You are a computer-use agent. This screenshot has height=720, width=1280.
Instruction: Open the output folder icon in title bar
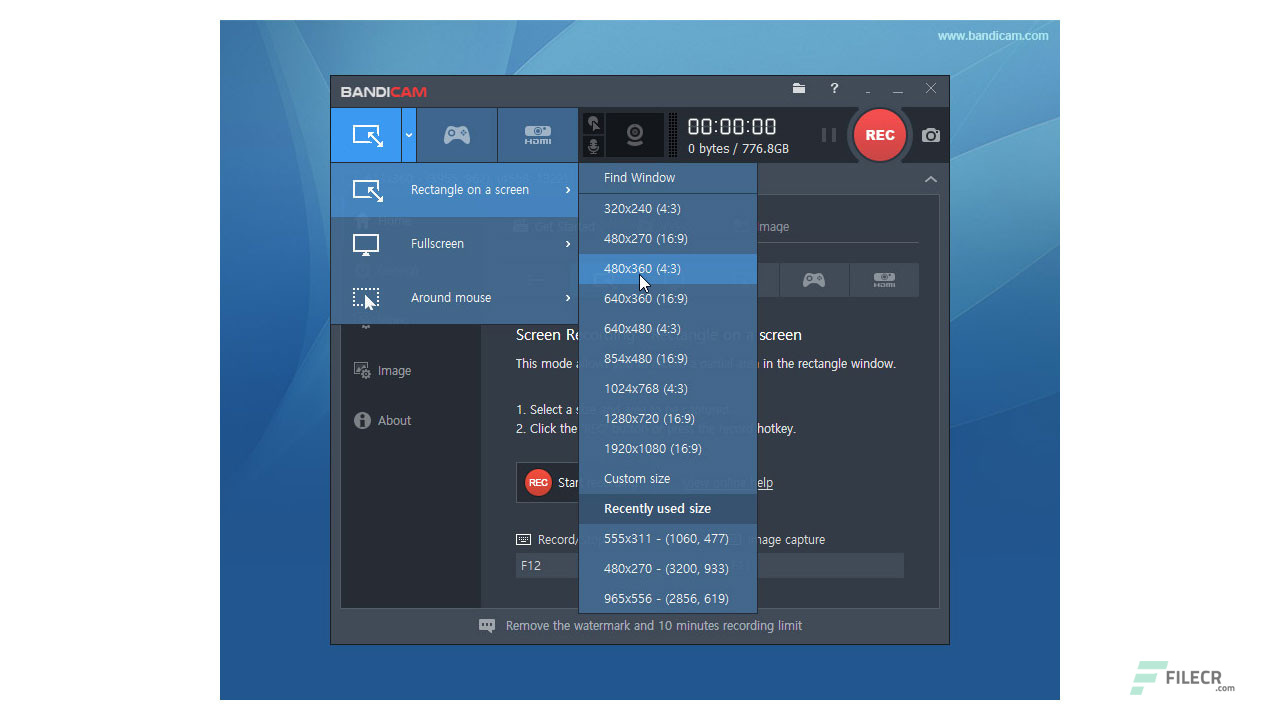[x=799, y=88]
